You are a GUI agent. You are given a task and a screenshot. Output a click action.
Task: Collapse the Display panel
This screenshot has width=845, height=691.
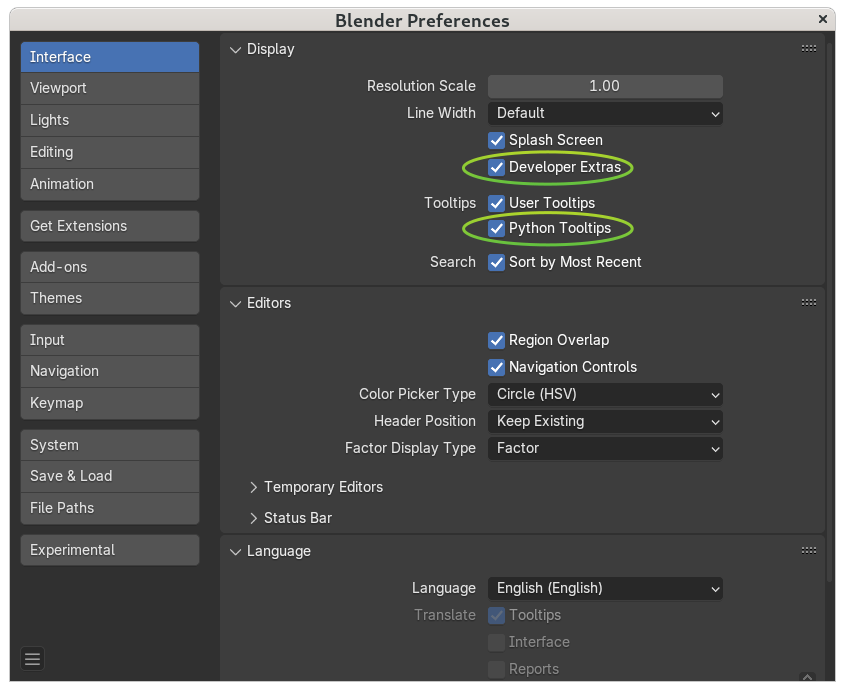236,50
